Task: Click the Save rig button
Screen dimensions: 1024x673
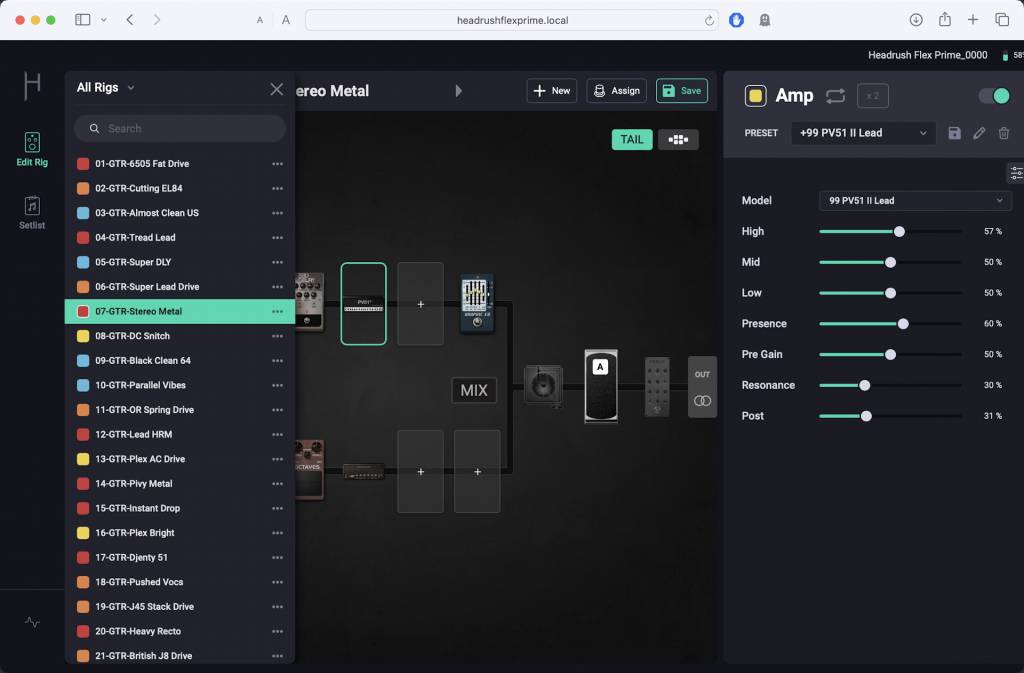Action: click(x=682, y=91)
